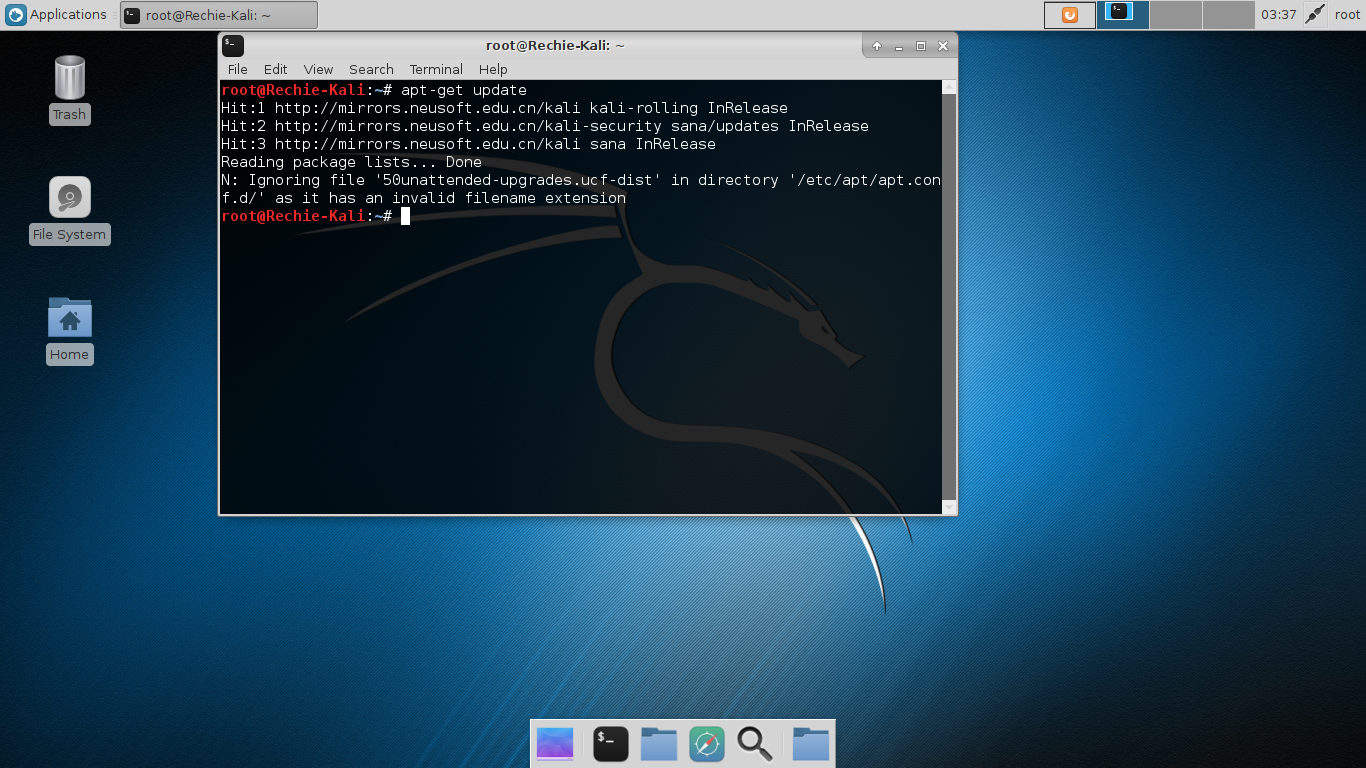Click the last terminal prompt with cursor
This screenshot has width=1366, height=768.
click(x=315, y=216)
